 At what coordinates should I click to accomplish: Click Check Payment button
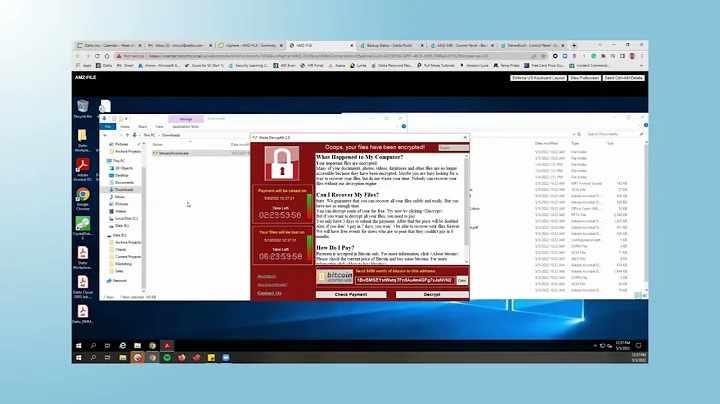(351, 294)
